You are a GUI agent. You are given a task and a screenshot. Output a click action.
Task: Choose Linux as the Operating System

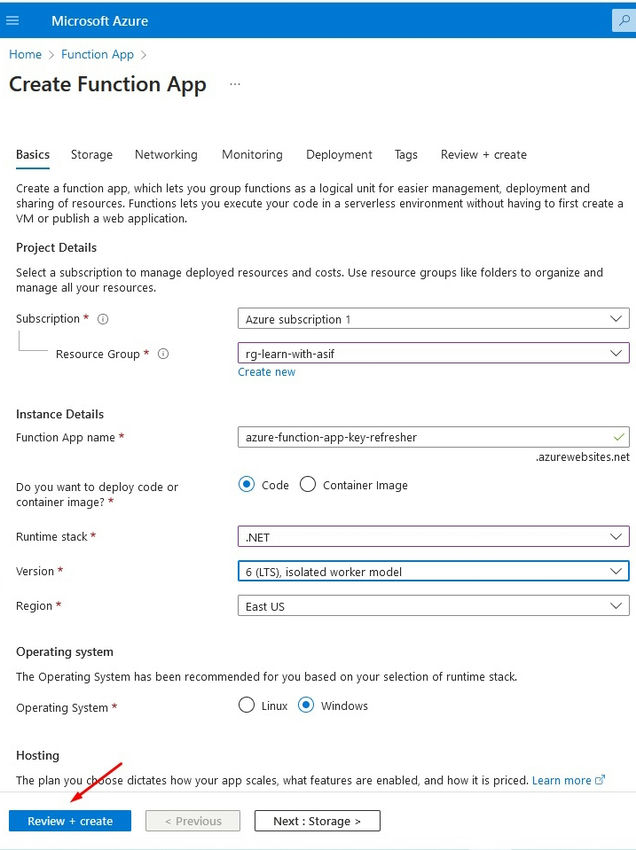click(x=245, y=705)
